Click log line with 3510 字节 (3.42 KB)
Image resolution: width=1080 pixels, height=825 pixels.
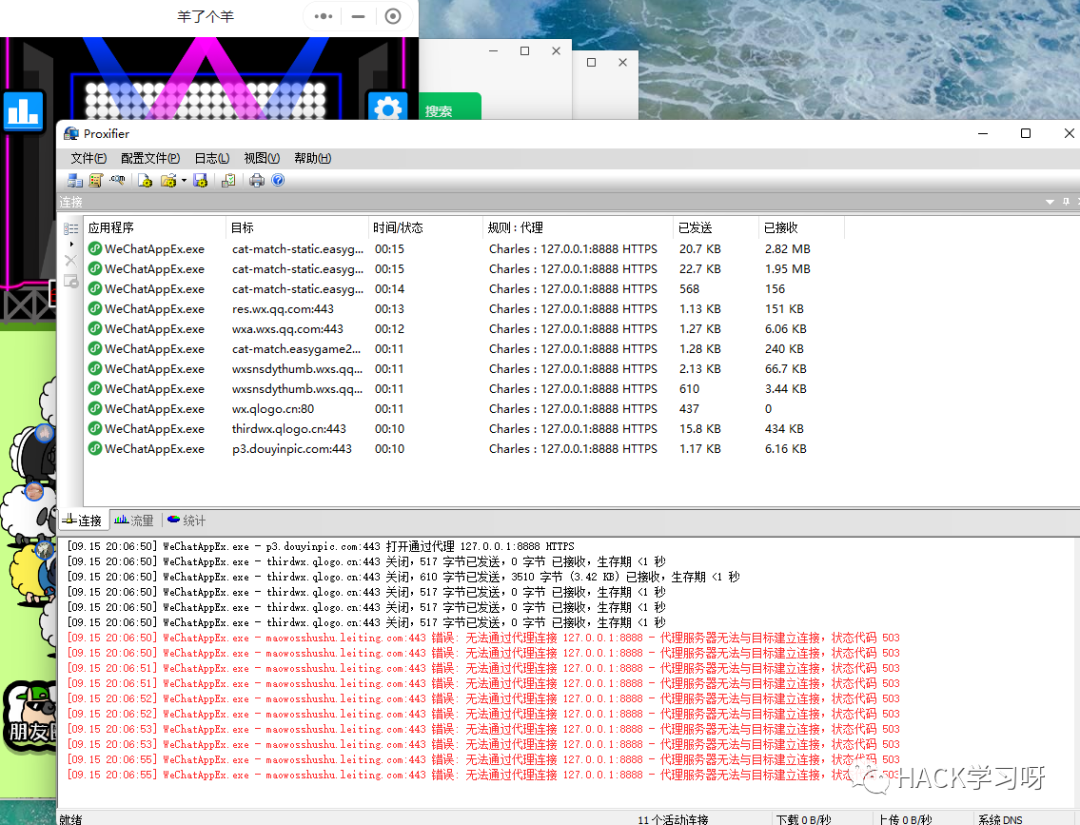(x=403, y=576)
